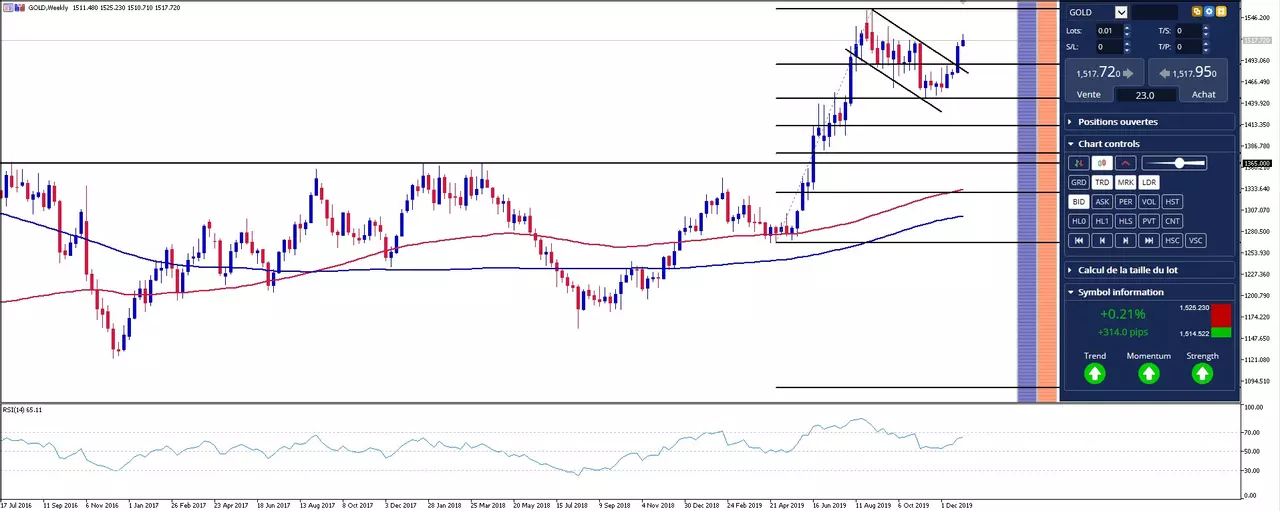Click the Trend green up arrow
The height and width of the screenshot is (511, 1280).
tap(1095, 374)
